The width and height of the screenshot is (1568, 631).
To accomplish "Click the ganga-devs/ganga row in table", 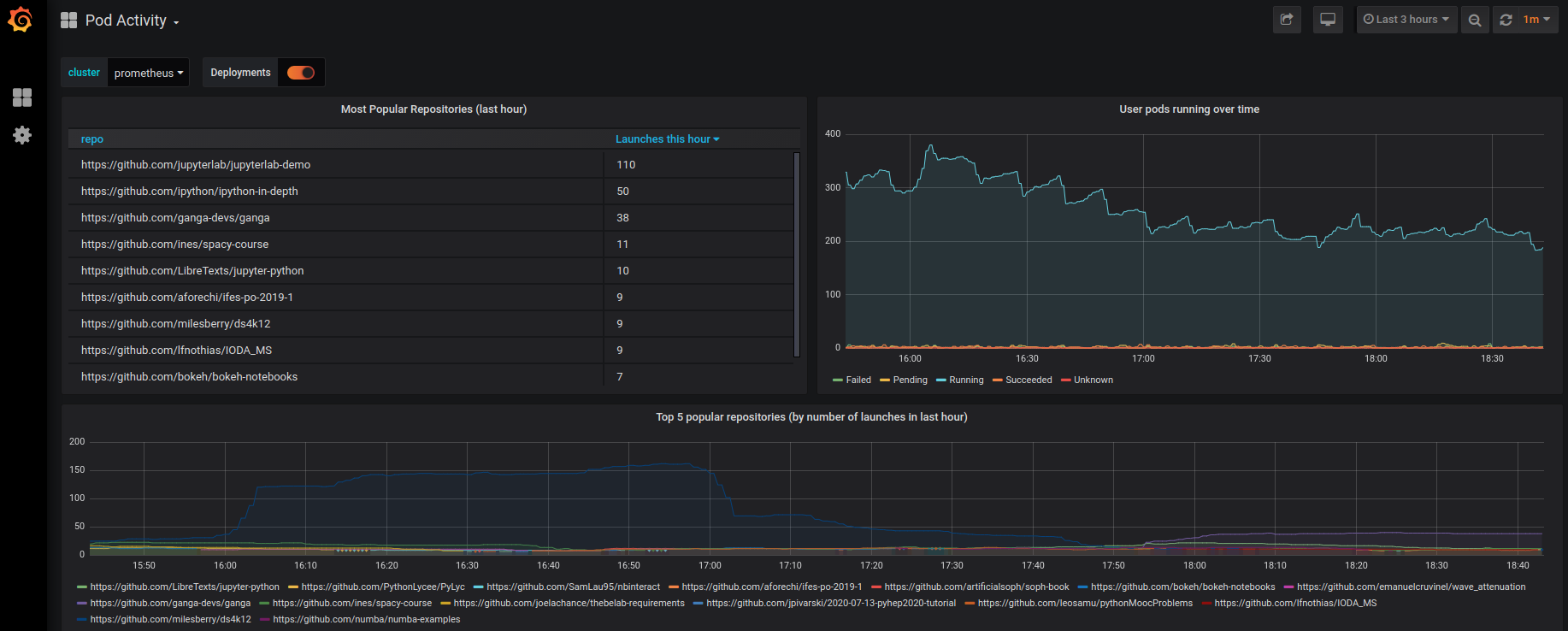I will (x=431, y=218).
